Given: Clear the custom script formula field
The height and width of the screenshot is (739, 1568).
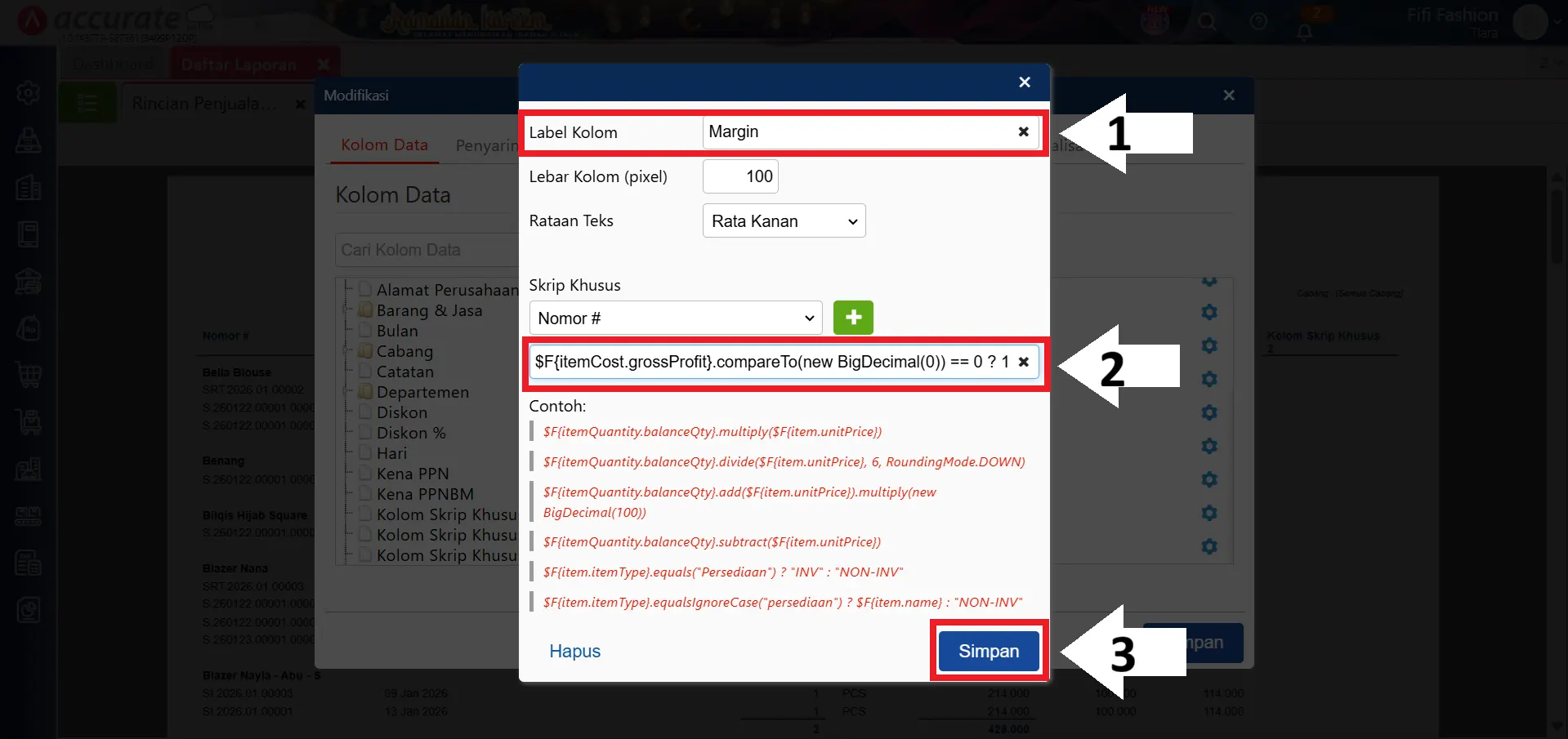Looking at the screenshot, I should click(1023, 362).
